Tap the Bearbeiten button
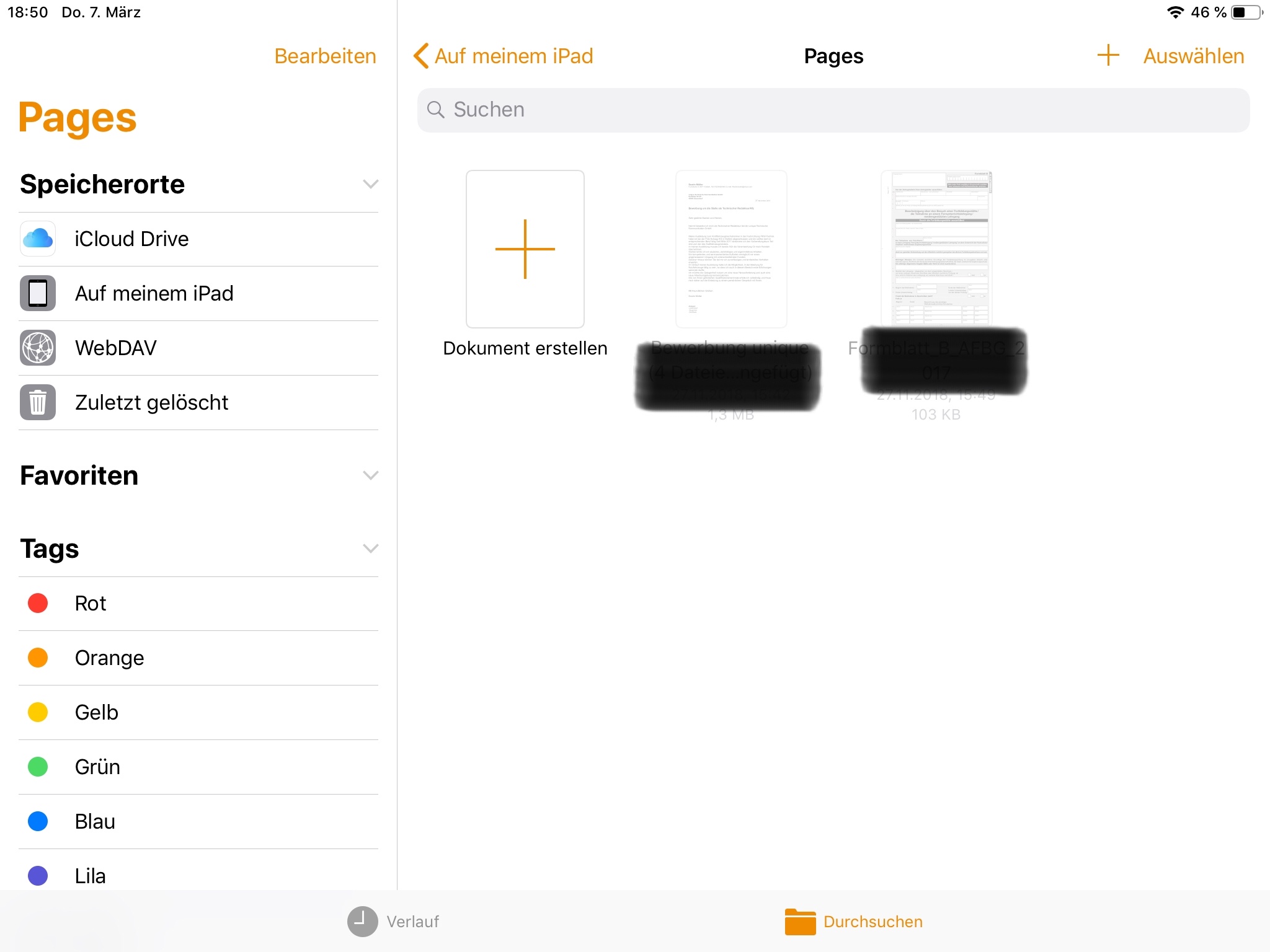The width and height of the screenshot is (1270, 952). [325, 56]
